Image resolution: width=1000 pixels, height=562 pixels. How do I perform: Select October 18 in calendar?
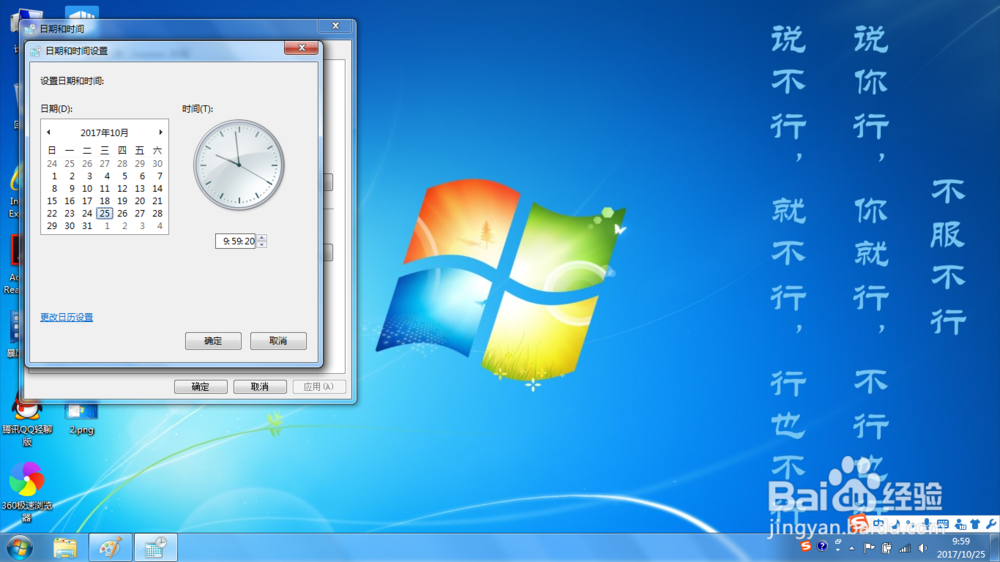[105, 201]
